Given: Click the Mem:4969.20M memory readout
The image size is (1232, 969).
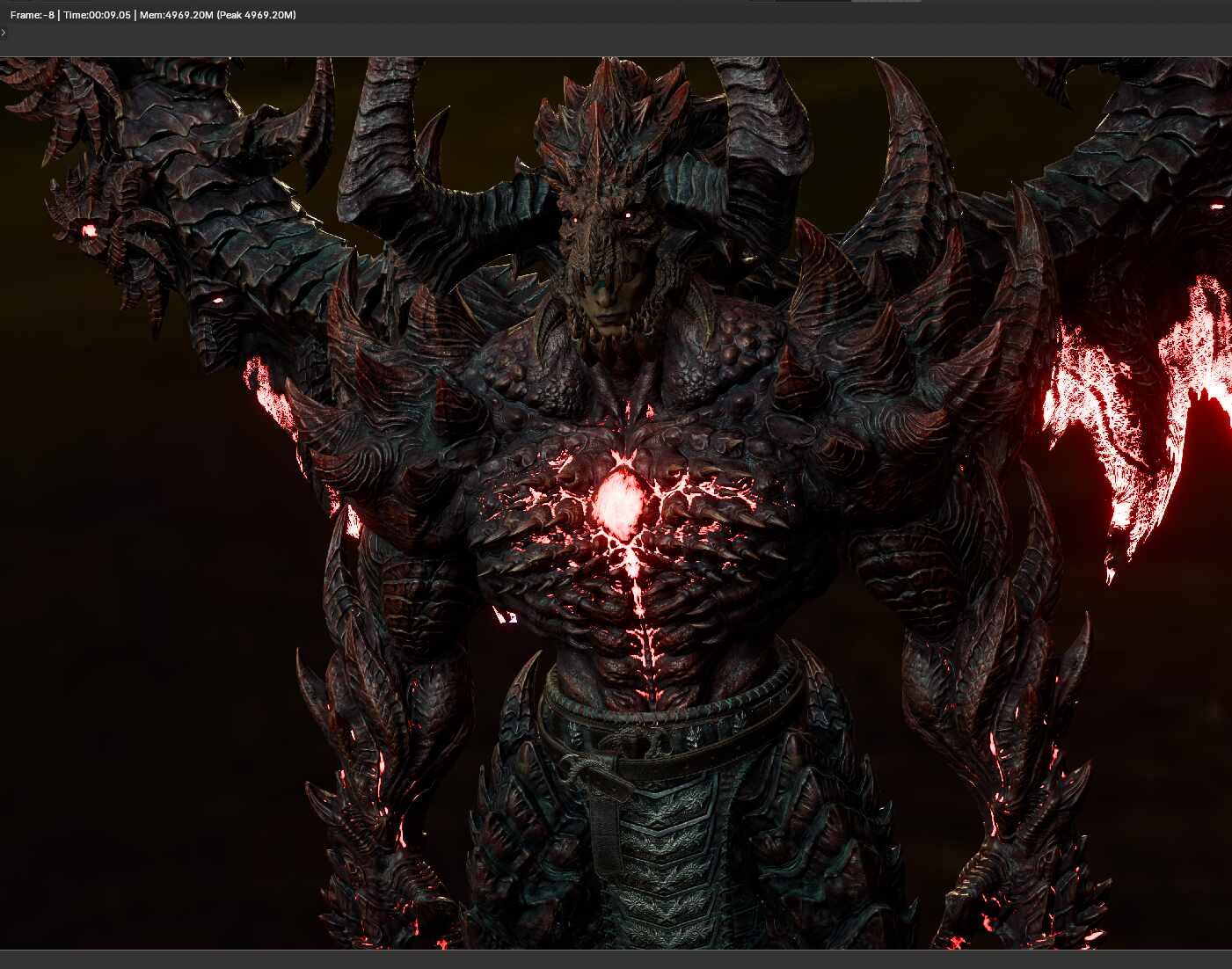Looking at the screenshot, I should pyautogui.click(x=176, y=15).
